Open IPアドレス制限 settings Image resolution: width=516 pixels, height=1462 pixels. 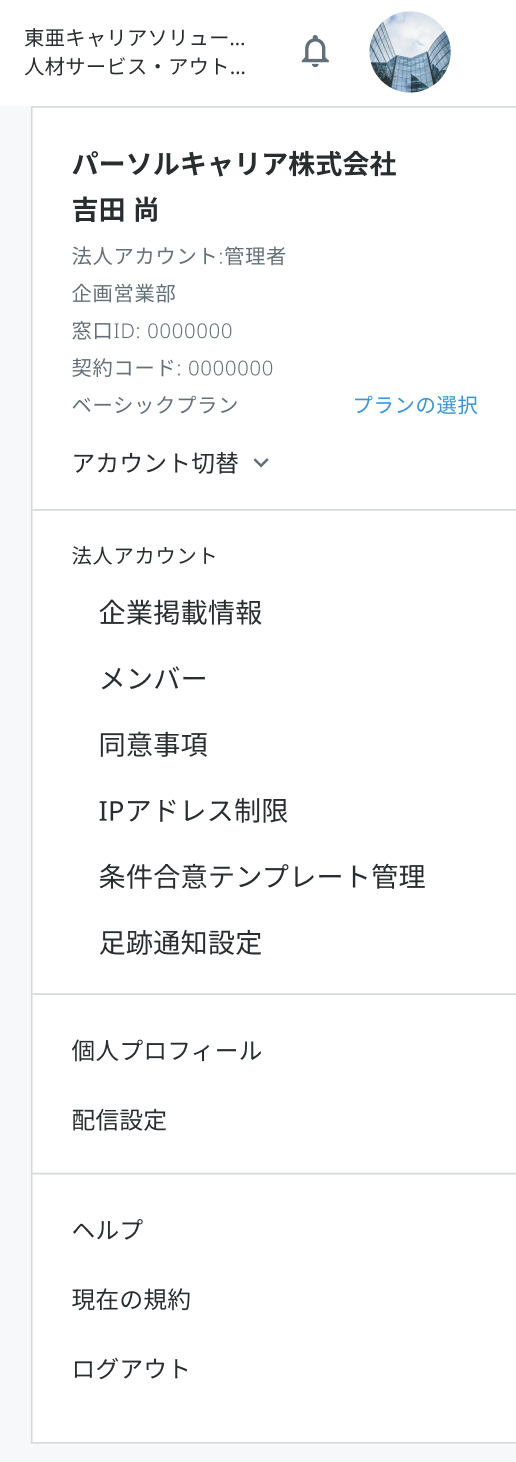click(x=194, y=811)
